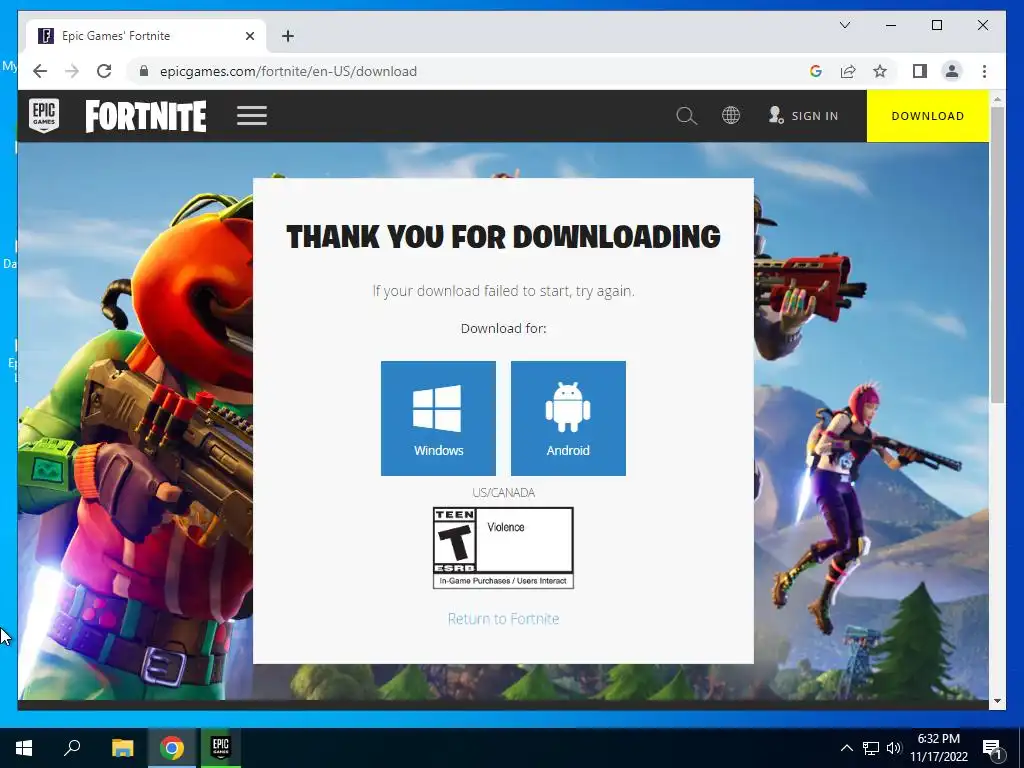
Task: Click Chrome taskbar icon
Action: (172, 748)
